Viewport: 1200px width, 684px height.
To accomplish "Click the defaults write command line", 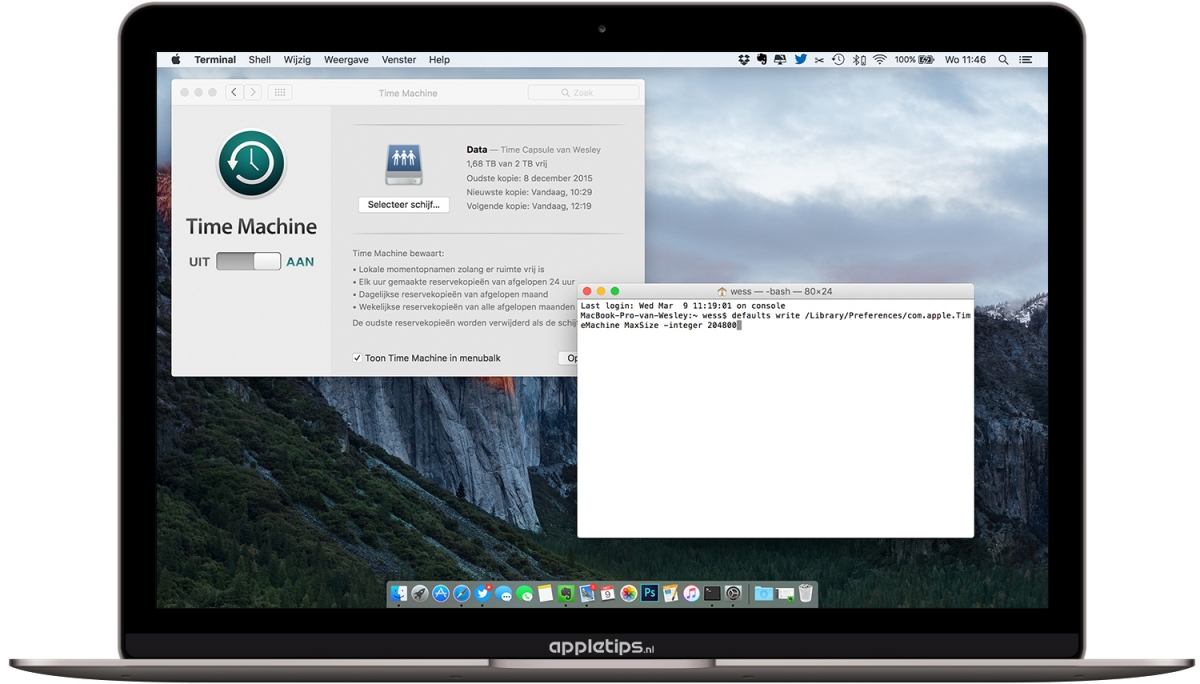I will click(x=775, y=320).
